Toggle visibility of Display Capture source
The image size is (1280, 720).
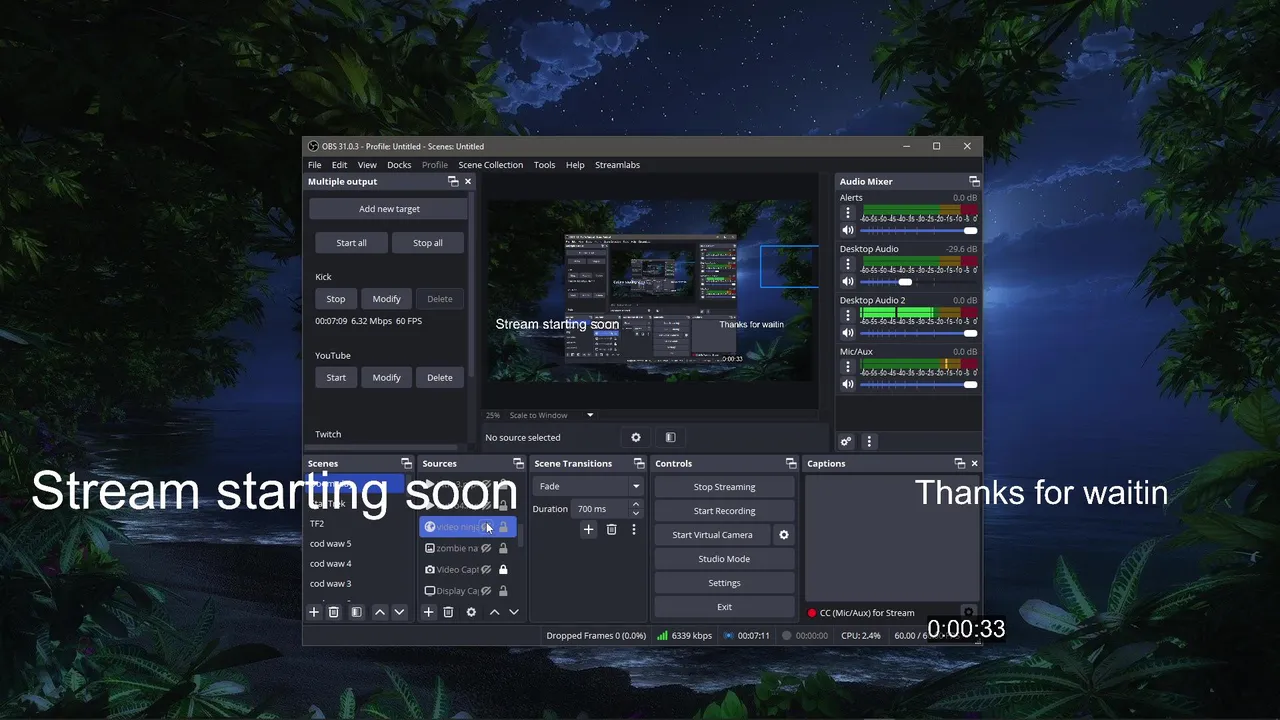[486, 591]
